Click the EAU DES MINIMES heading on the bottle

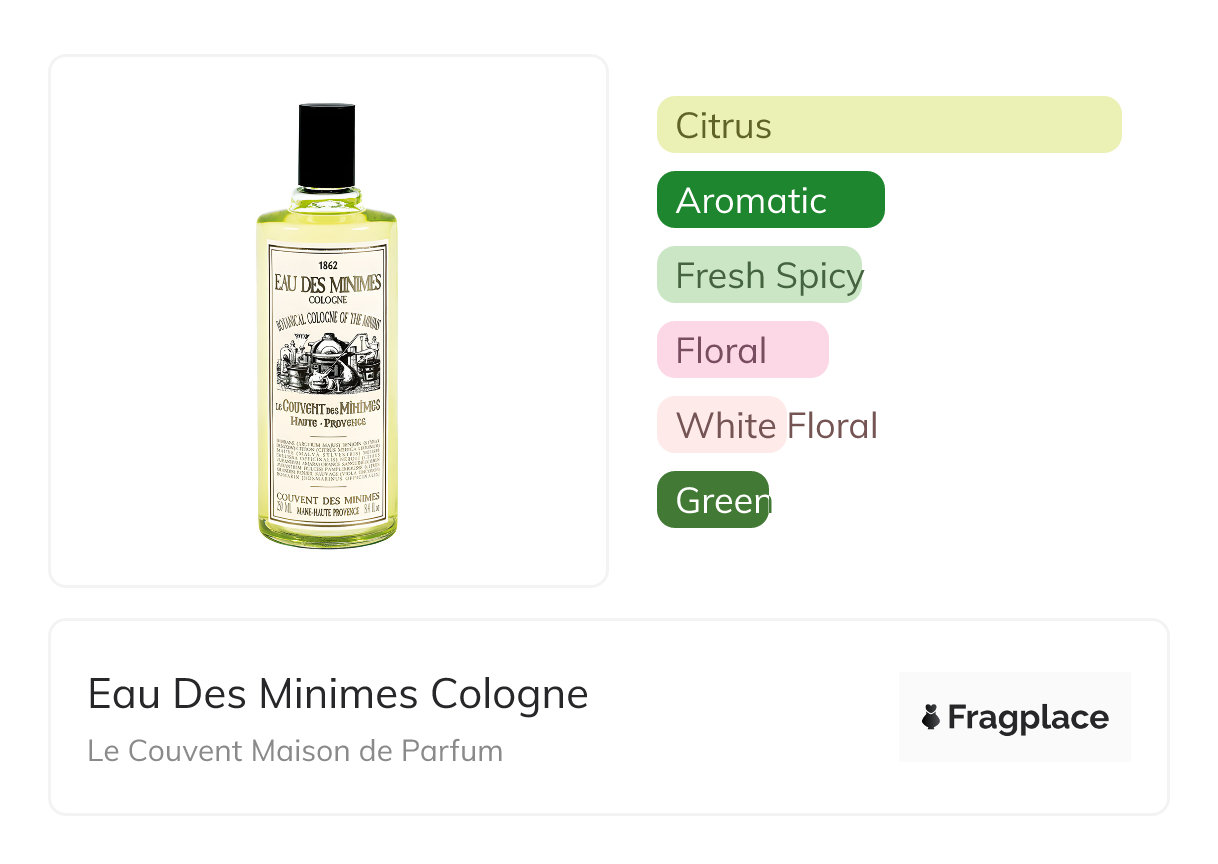(327, 283)
